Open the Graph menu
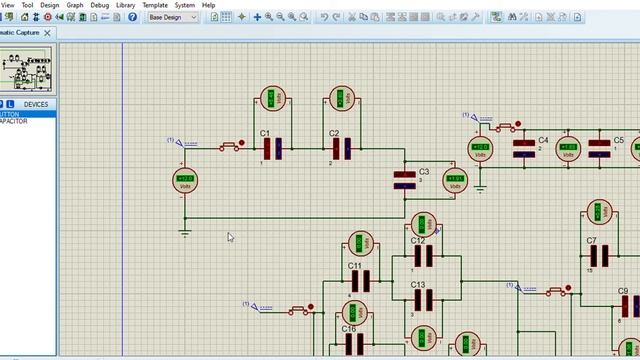 point(75,5)
